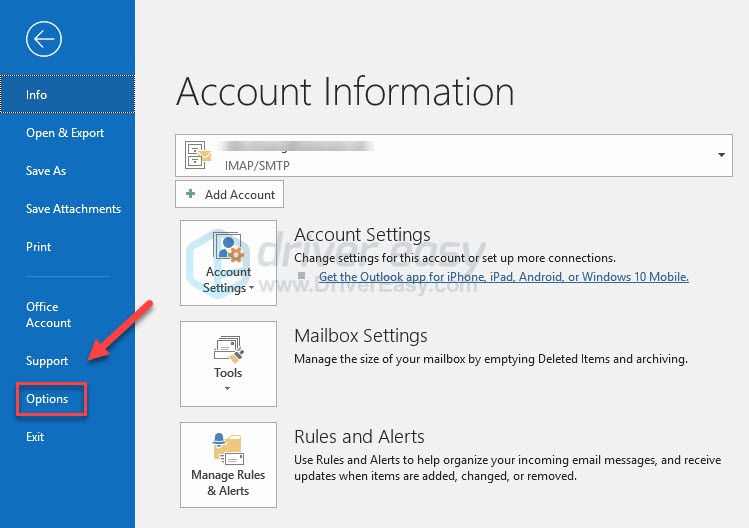Select Open & Export in sidebar
Viewport: 749px width, 528px height.
pyautogui.click(x=65, y=133)
